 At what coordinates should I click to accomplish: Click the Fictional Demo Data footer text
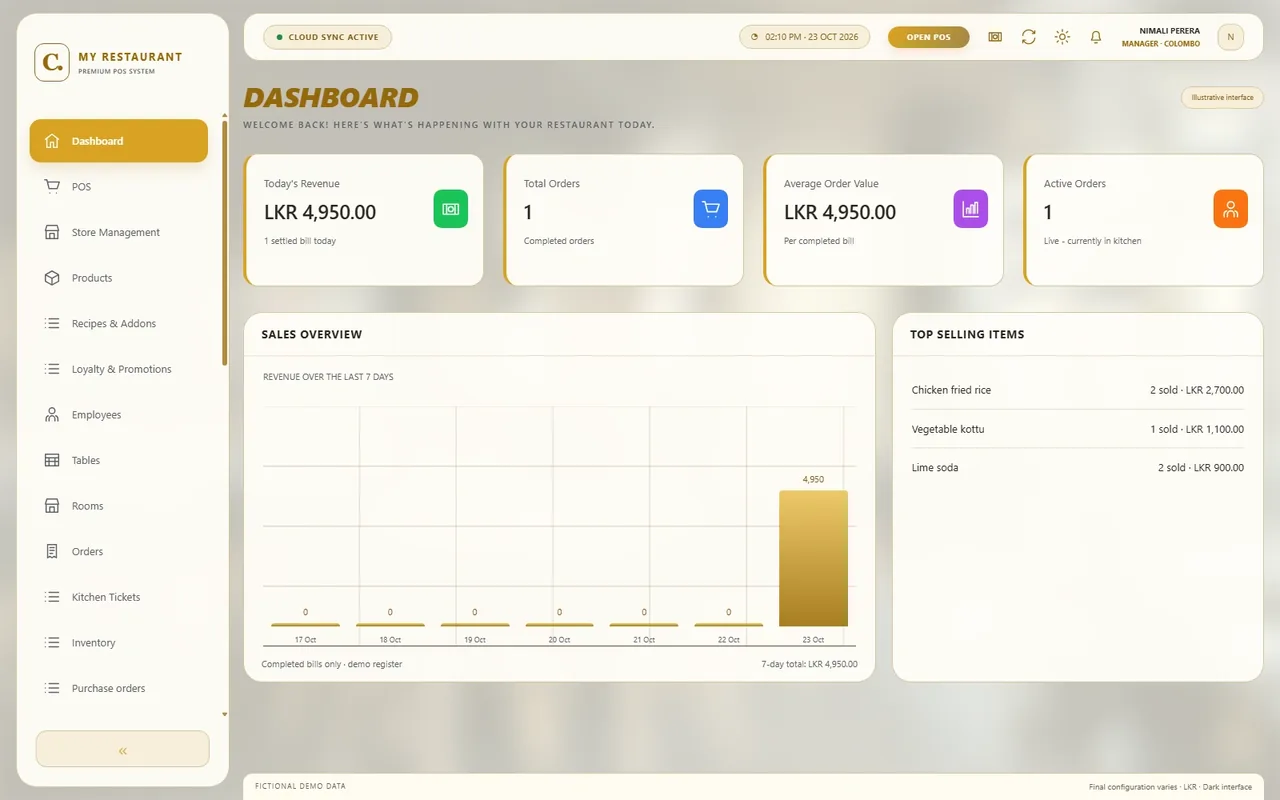[300, 787]
